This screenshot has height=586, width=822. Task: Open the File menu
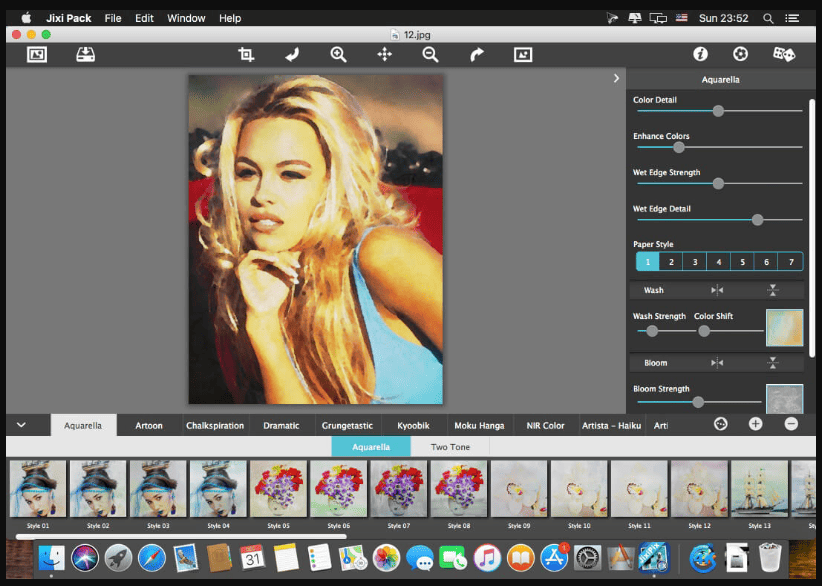(x=113, y=18)
